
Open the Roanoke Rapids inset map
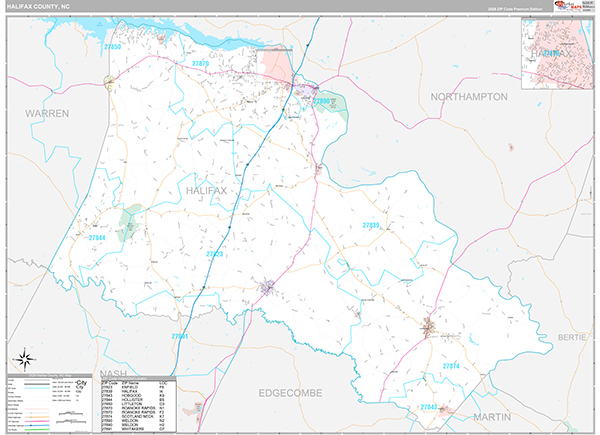(x=555, y=54)
